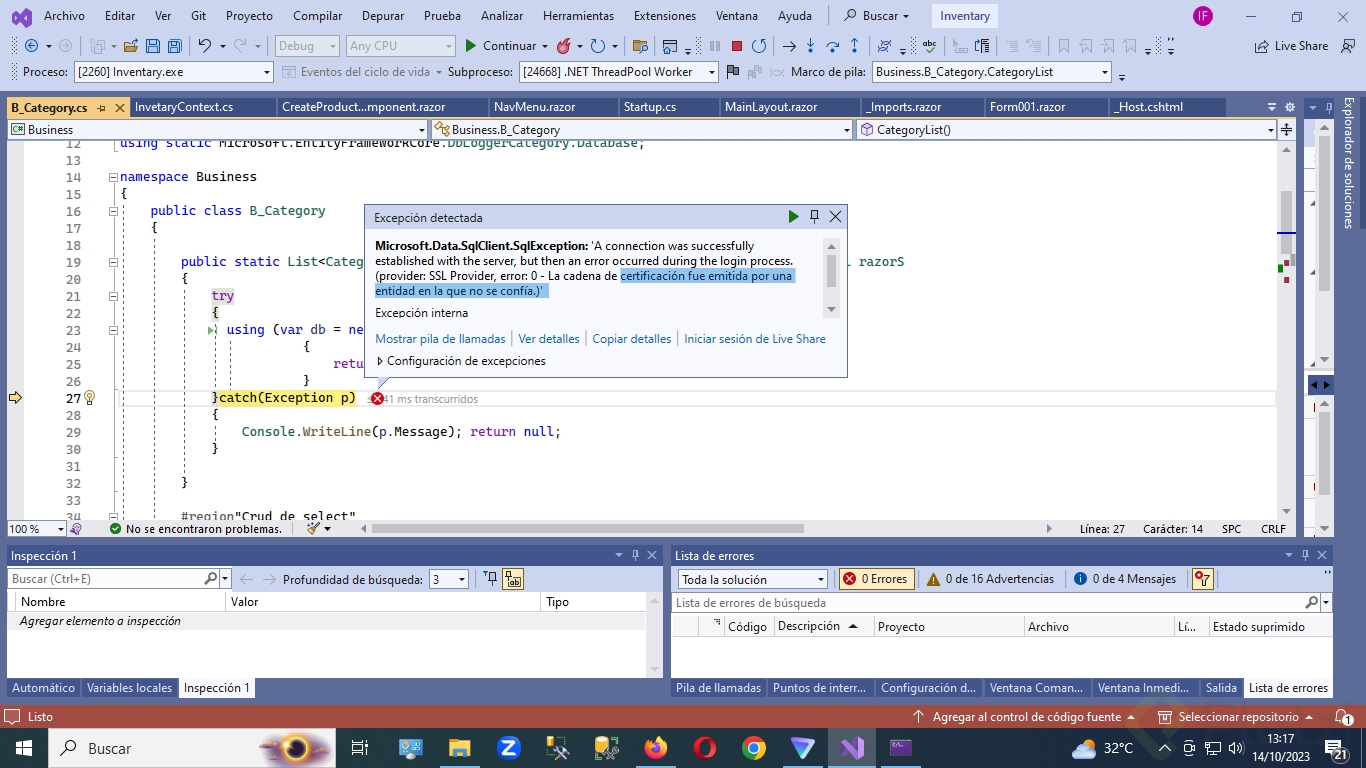1366x768 pixels.
Task: Open the Marco de pila dropdown
Action: click(x=1104, y=72)
